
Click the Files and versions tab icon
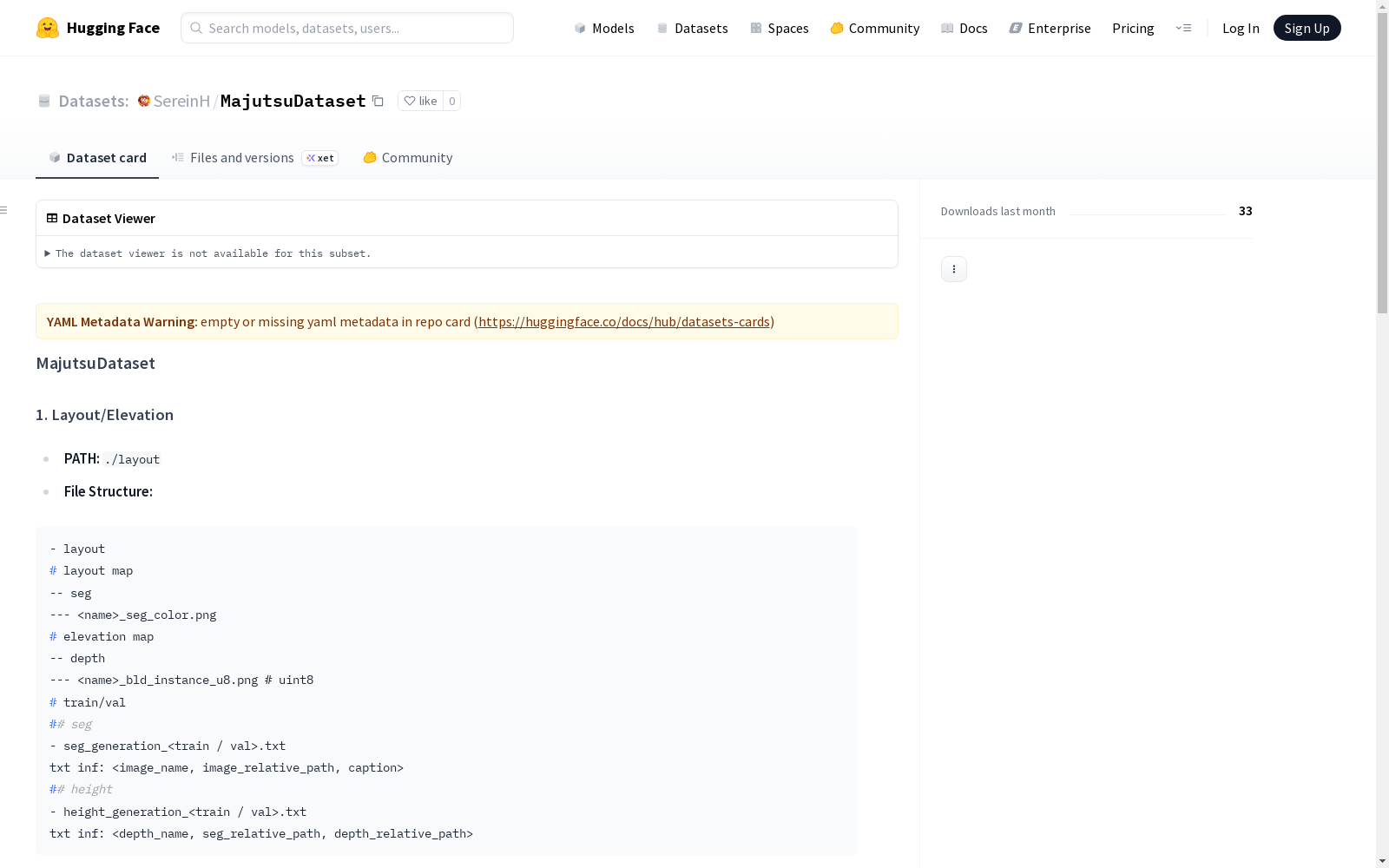click(178, 157)
